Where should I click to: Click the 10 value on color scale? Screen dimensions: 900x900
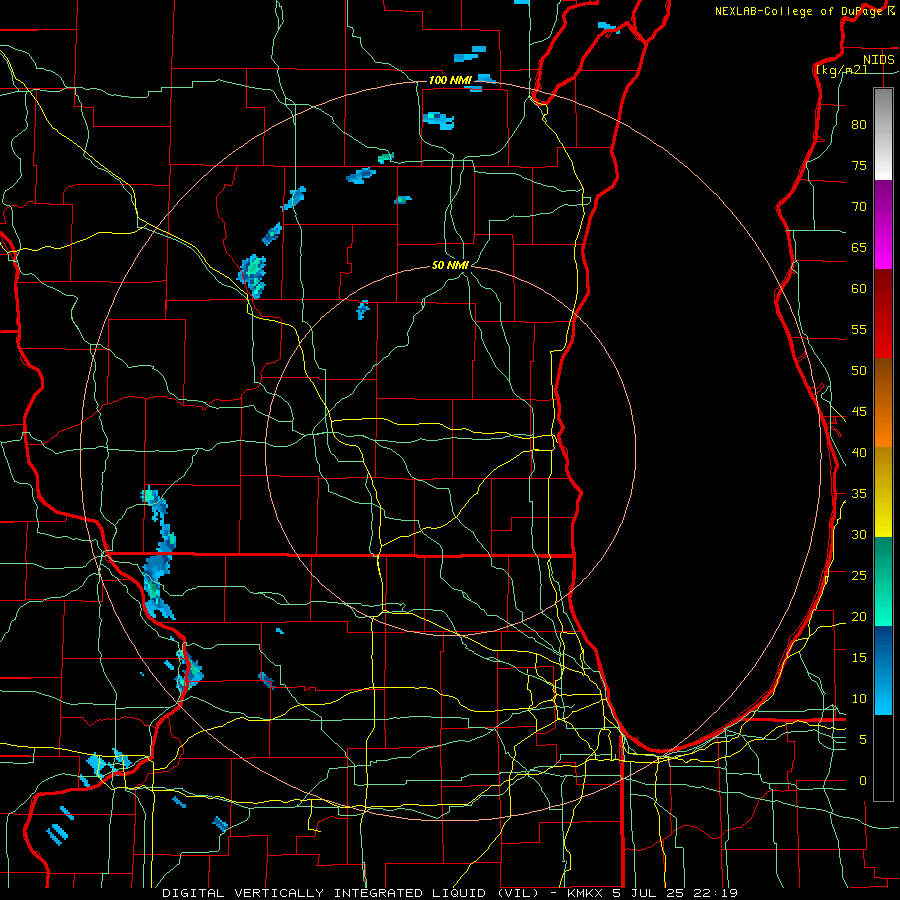click(859, 699)
